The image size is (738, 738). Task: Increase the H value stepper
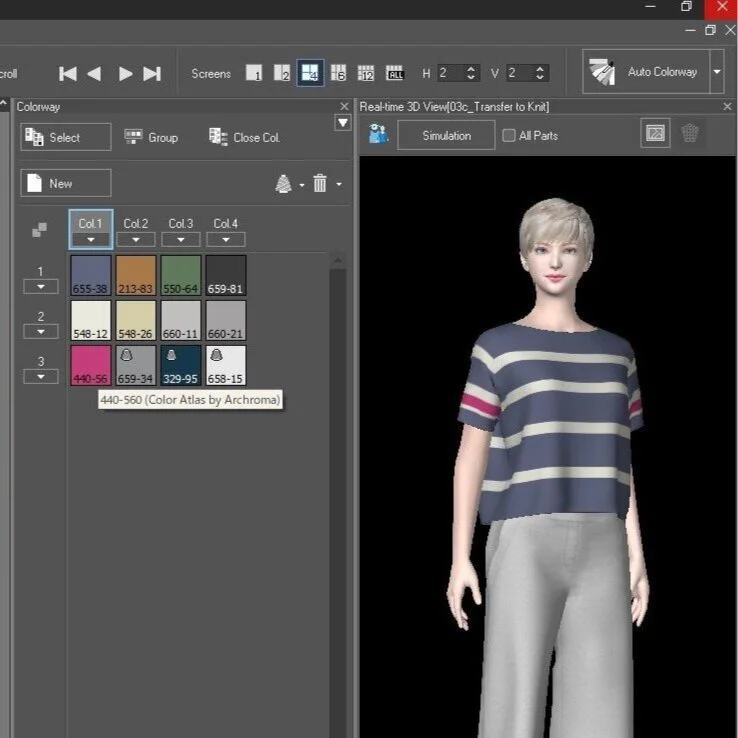[471, 69]
